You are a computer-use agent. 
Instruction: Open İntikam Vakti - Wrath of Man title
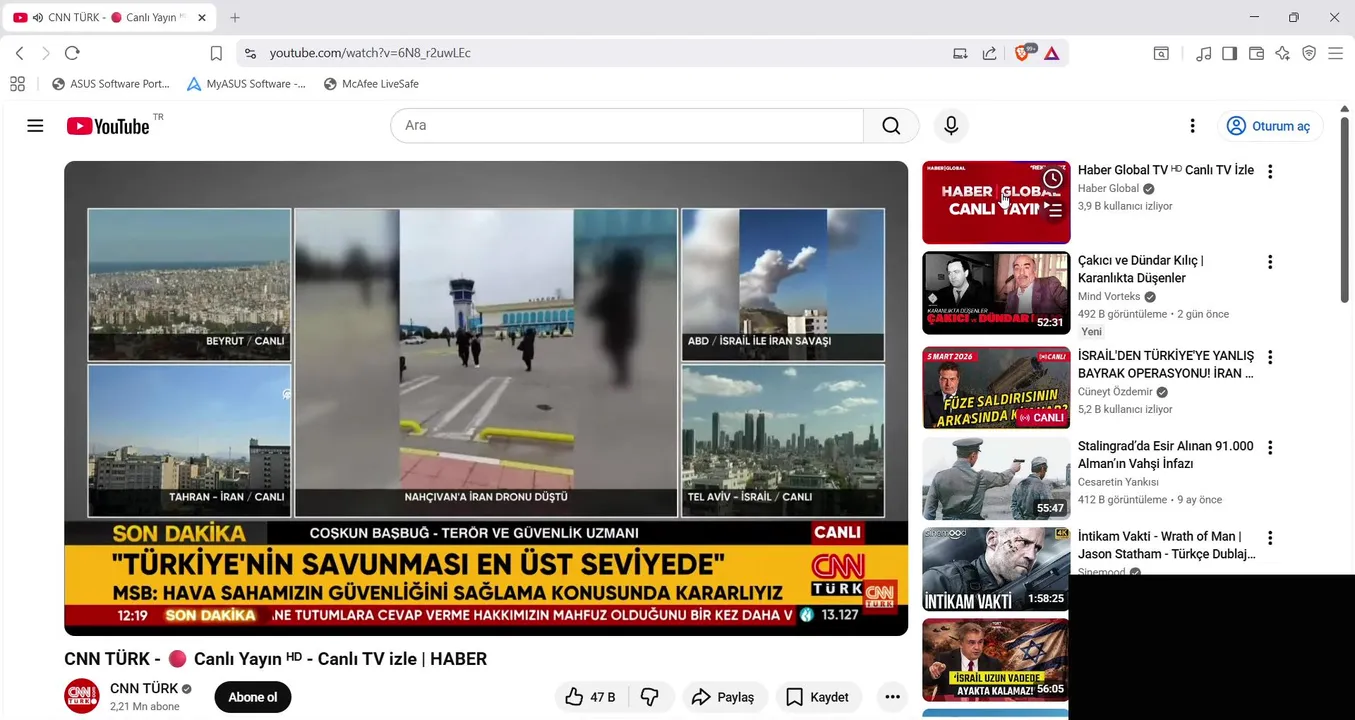1166,545
